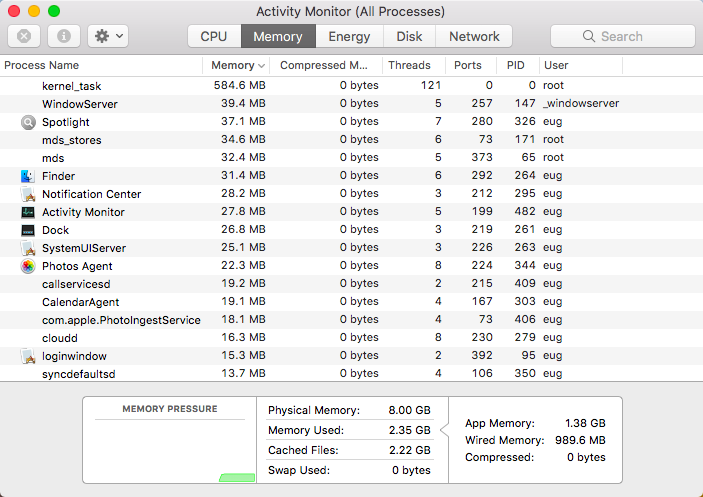Open the gear action menu
The image size is (703, 497).
coord(108,36)
